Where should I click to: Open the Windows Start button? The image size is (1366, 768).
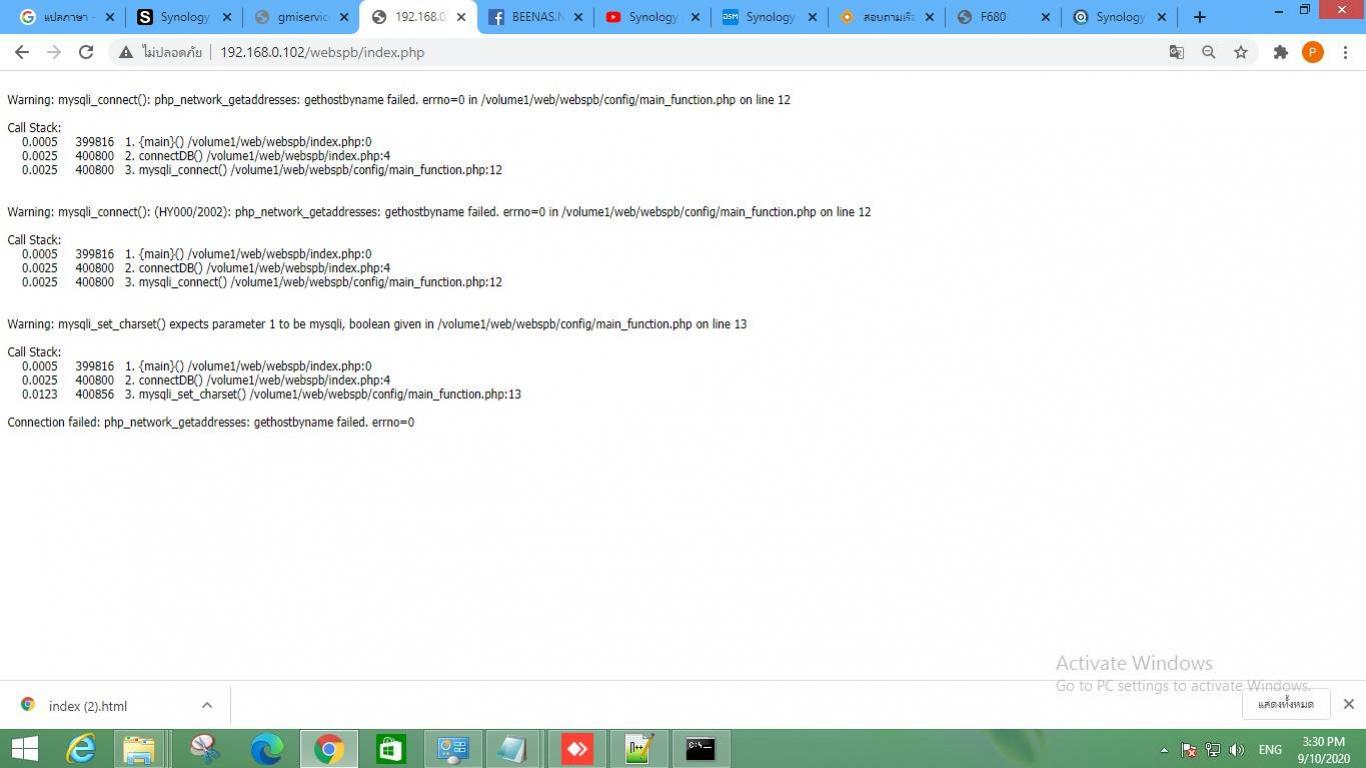click(24, 749)
